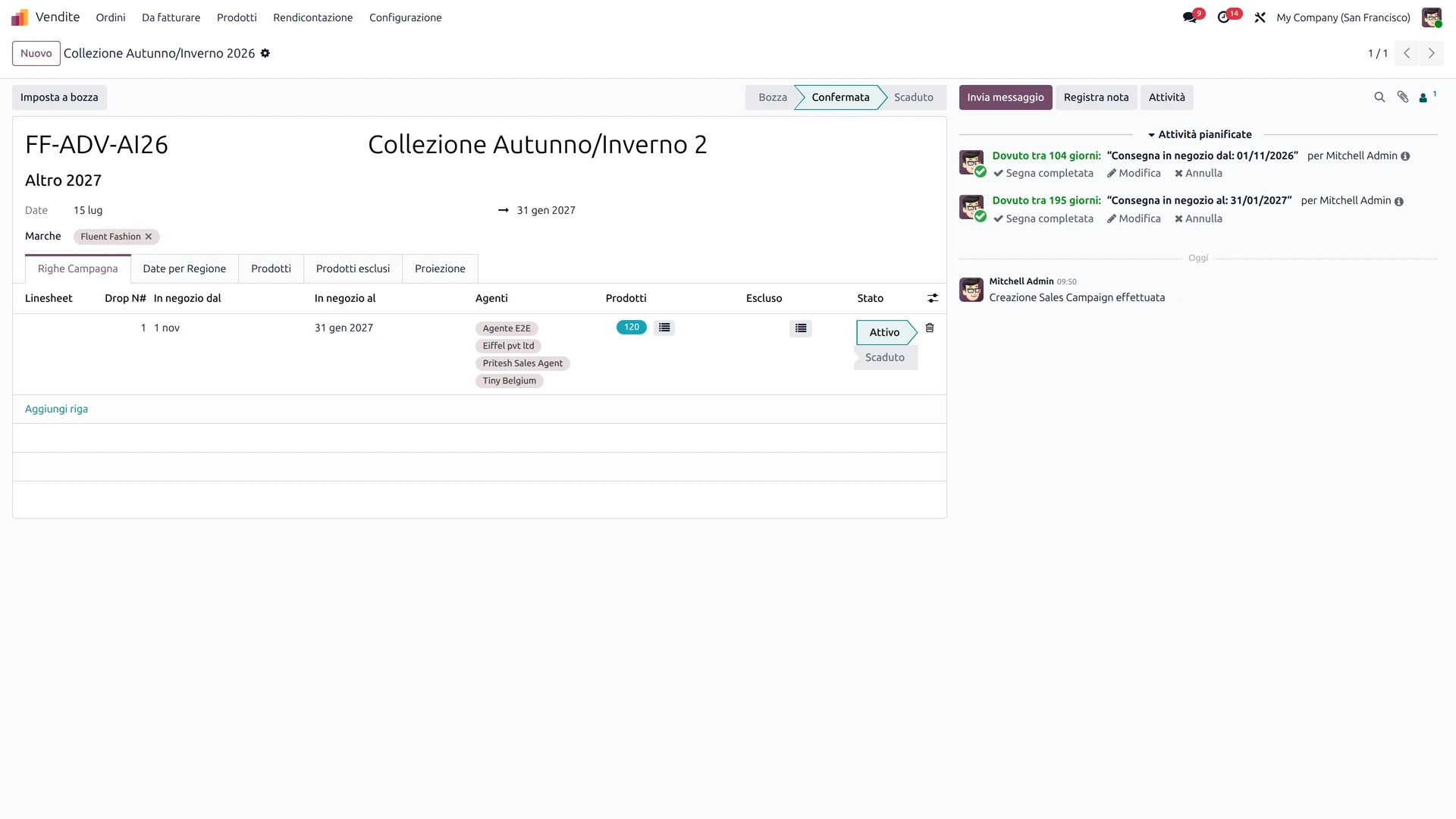Image resolution: width=1456 pixels, height=819 pixels.
Task: Click the gear actions icon beside record title
Action: (265, 53)
